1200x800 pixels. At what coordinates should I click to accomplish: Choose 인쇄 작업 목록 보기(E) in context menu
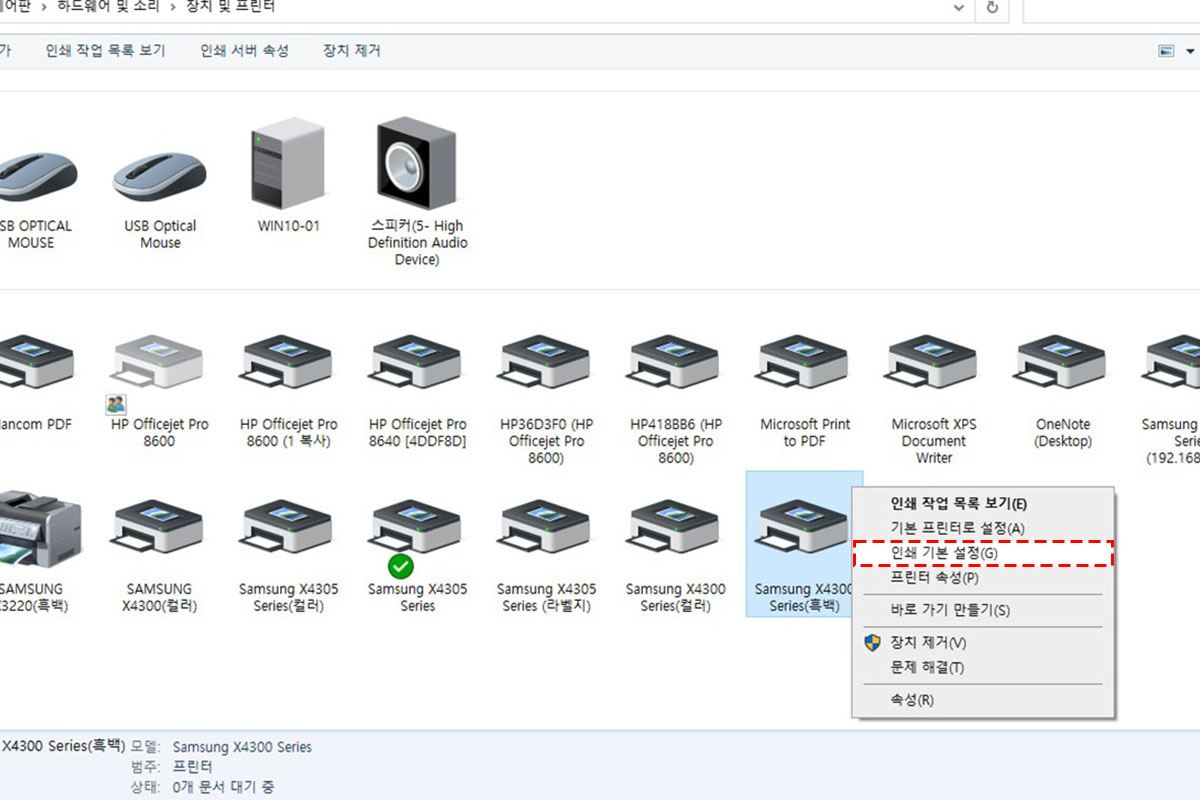(x=982, y=504)
